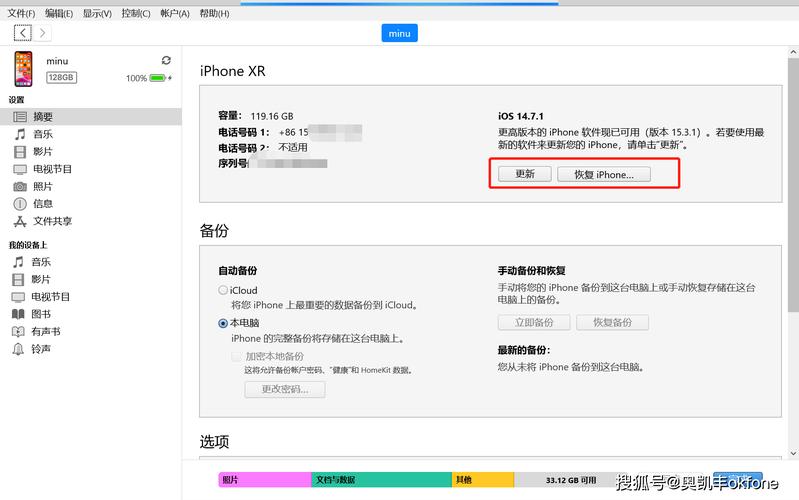799x500 pixels.
Task: Click the pink 照片 storage segment
Action: coord(265,480)
